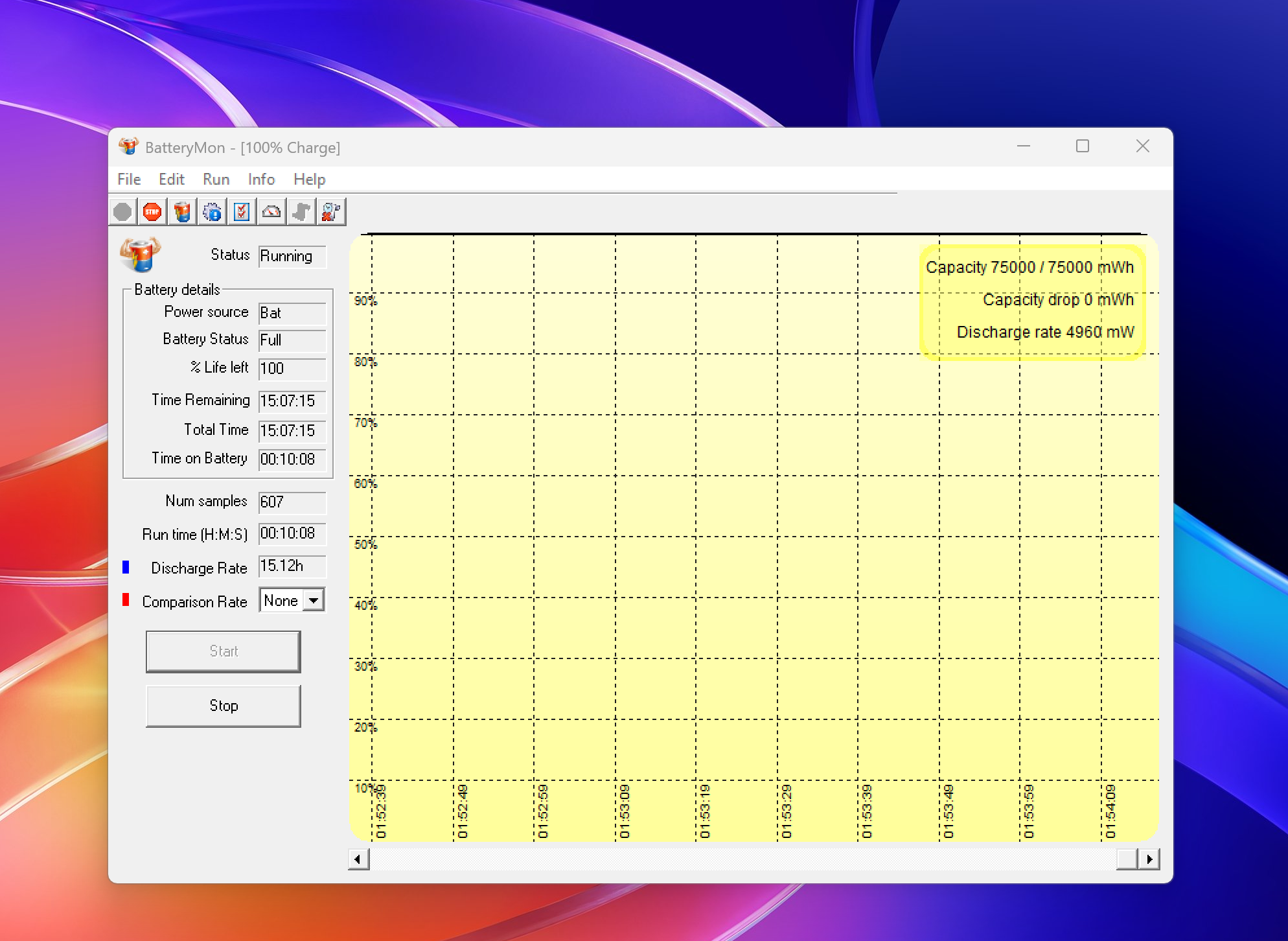Click the Battery details group label
Screen dimensions: 1288x941
(x=177, y=290)
